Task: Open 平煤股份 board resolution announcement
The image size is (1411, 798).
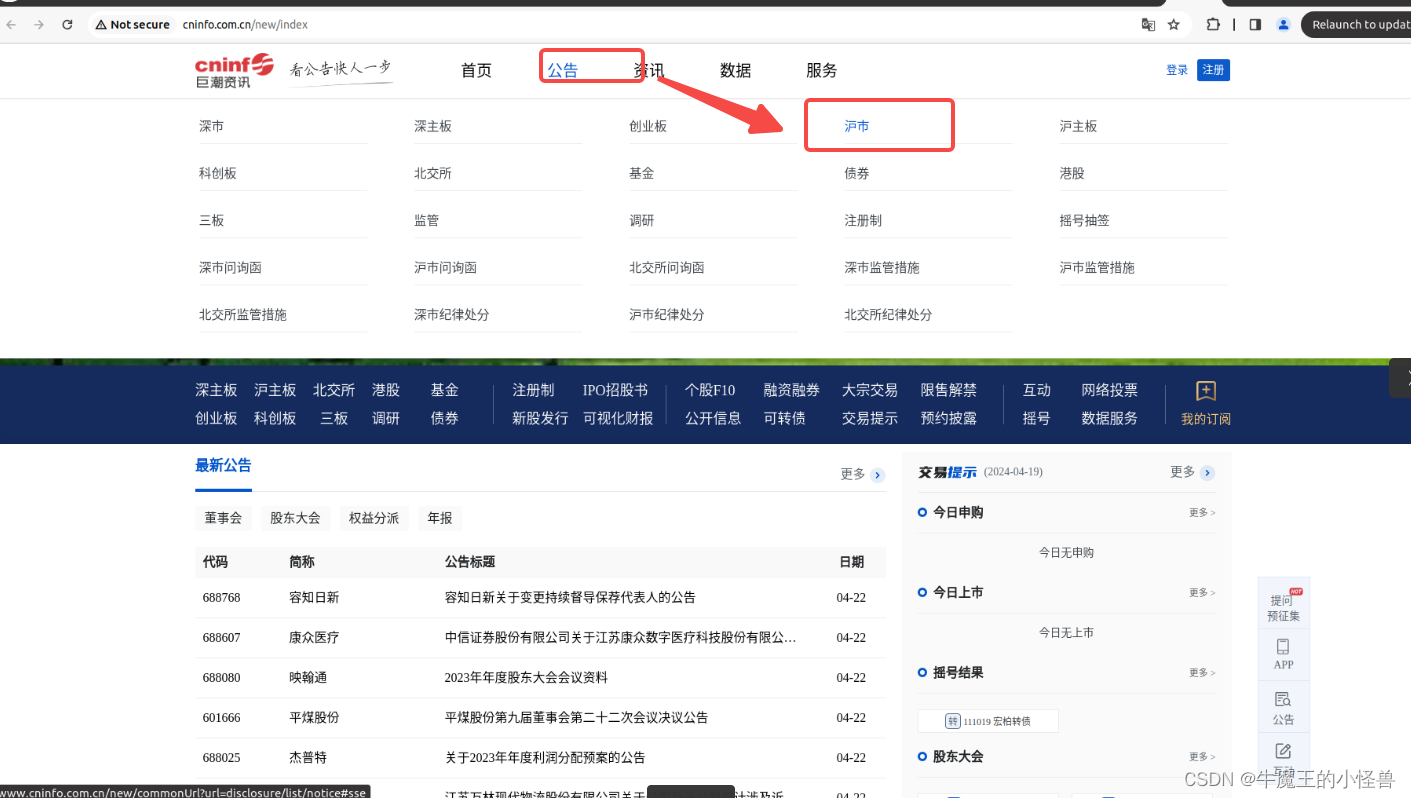Action: tap(576, 717)
